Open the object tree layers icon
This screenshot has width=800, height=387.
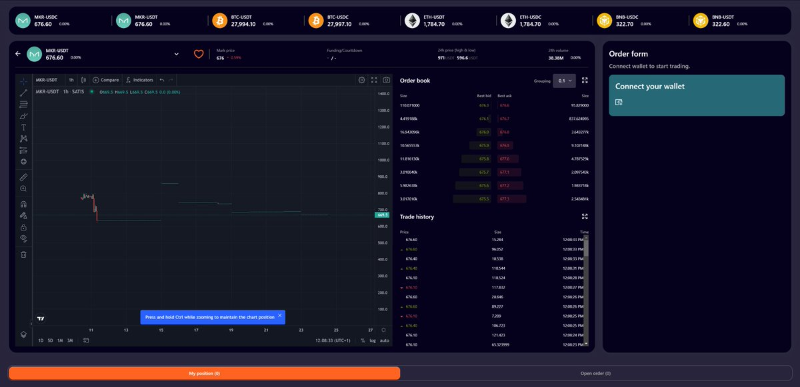coord(23,334)
